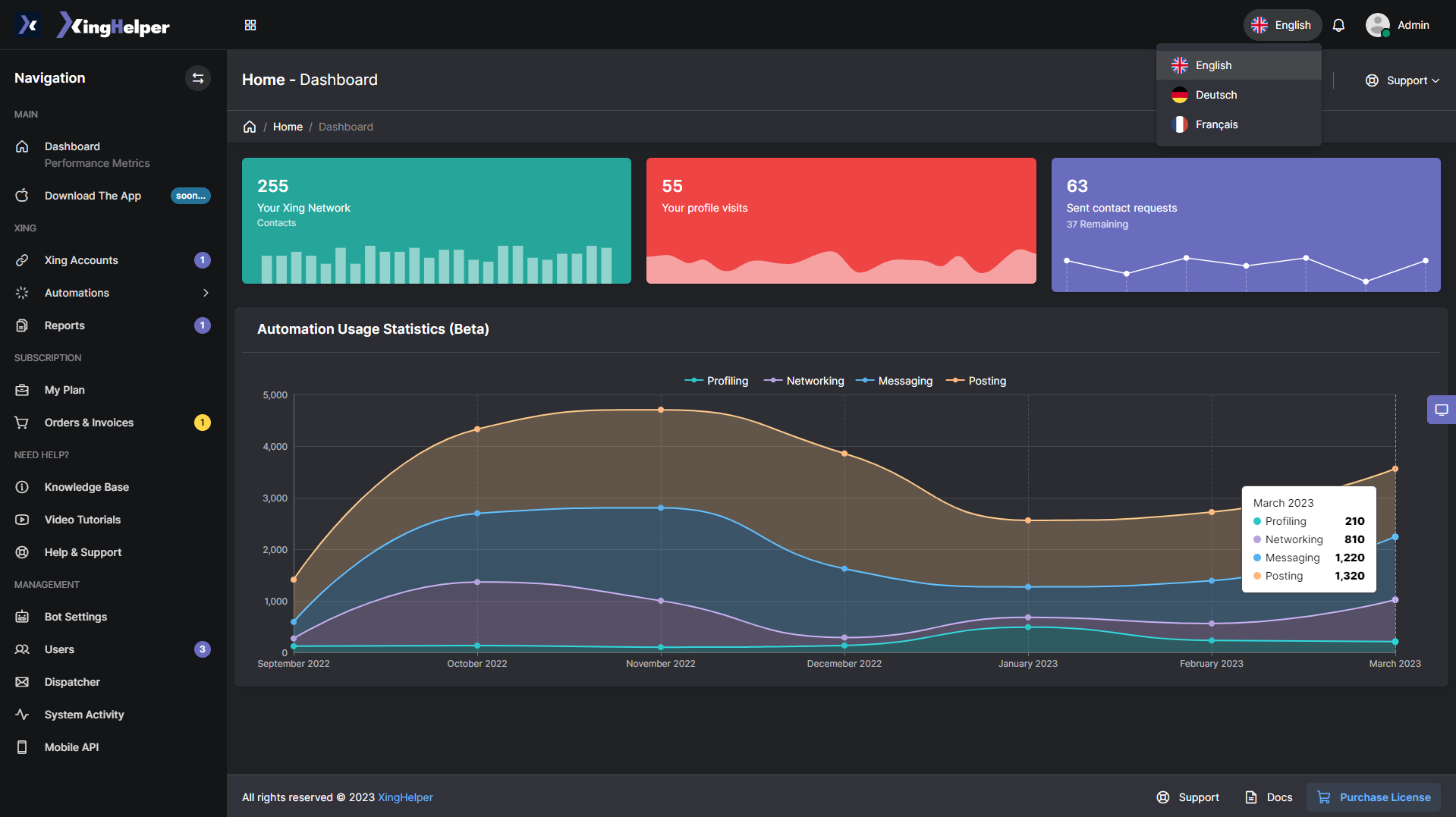Click the Support footer link
1456x817 pixels.
[1187, 797]
